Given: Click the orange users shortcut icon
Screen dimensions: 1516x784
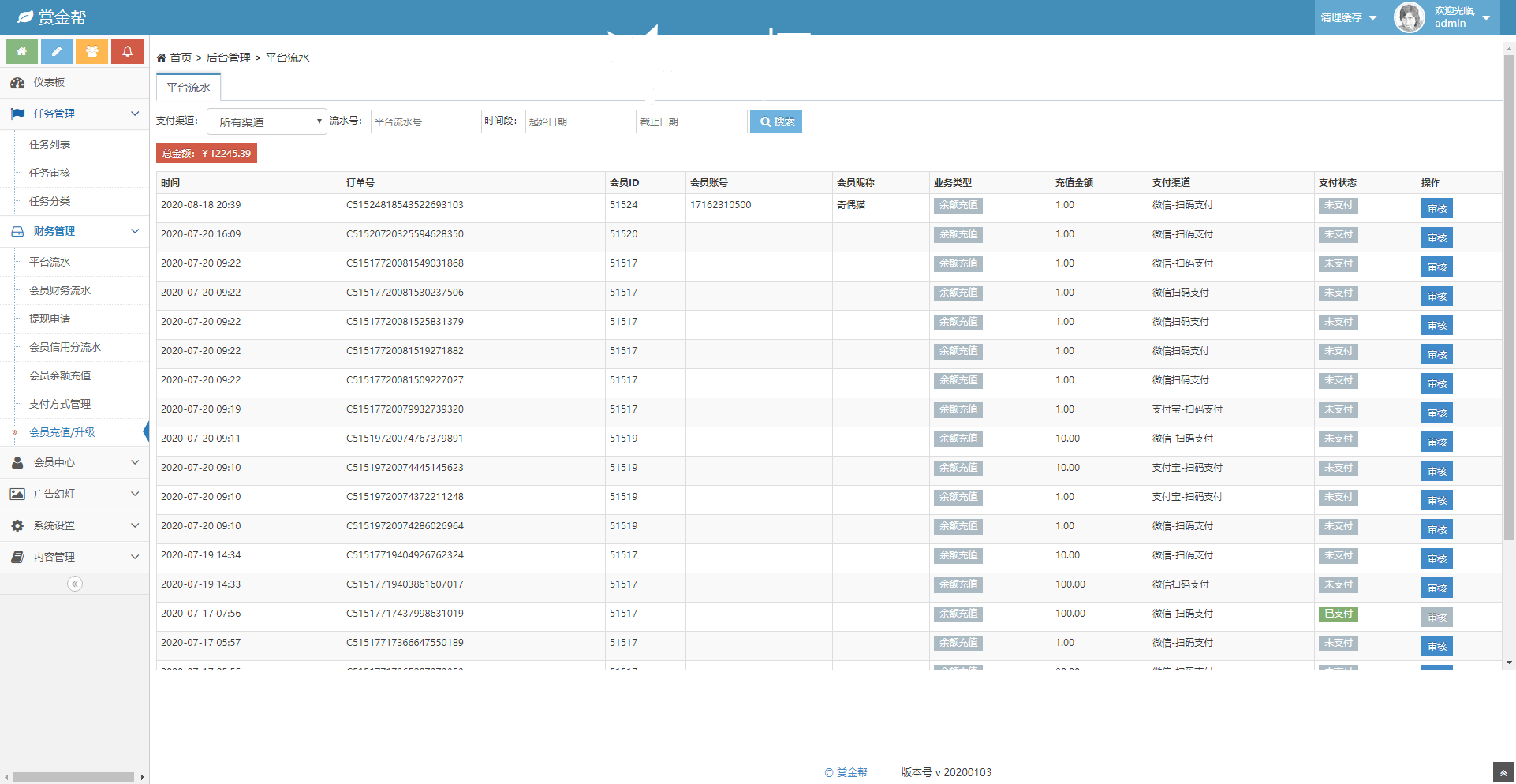Looking at the screenshot, I should pyautogui.click(x=92, y=51).
